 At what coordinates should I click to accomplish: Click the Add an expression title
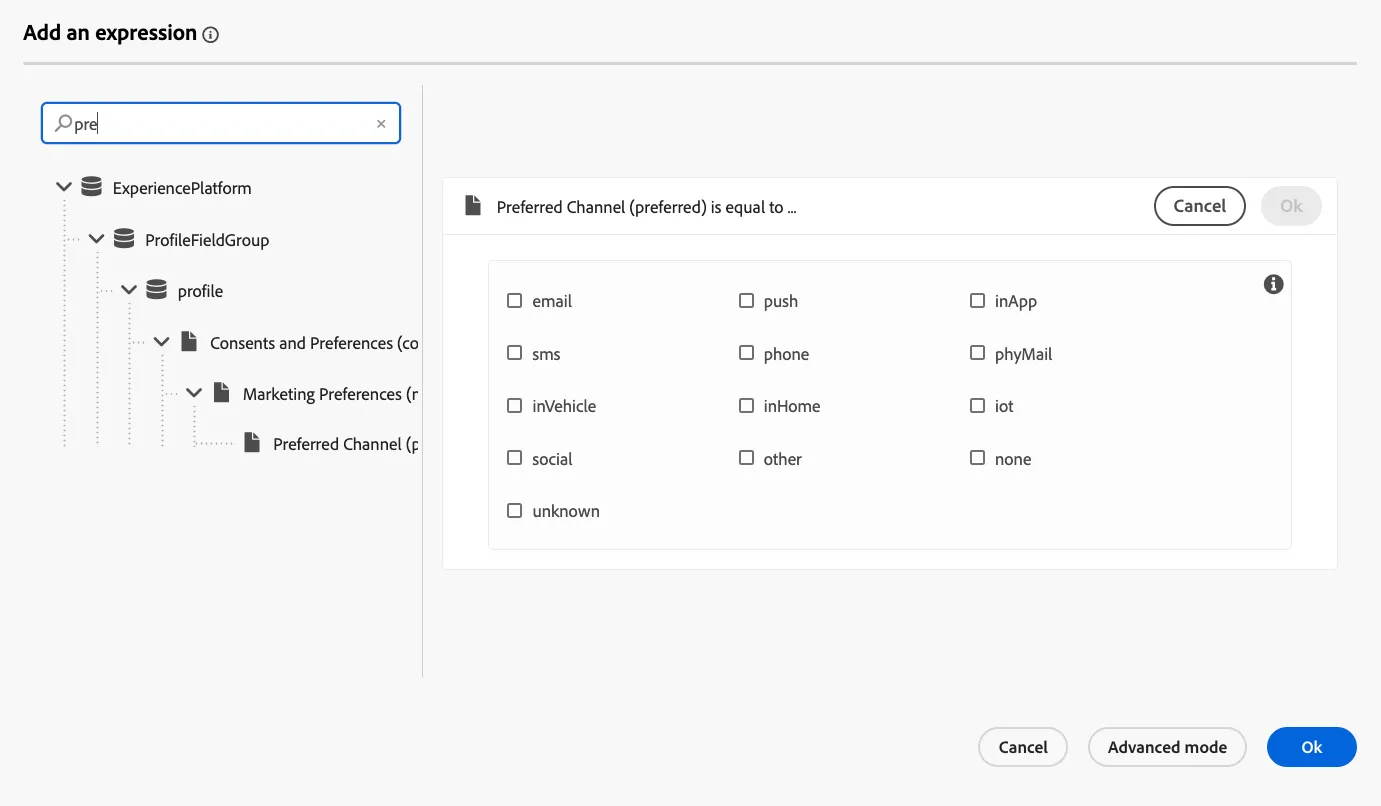pos(110,33)
